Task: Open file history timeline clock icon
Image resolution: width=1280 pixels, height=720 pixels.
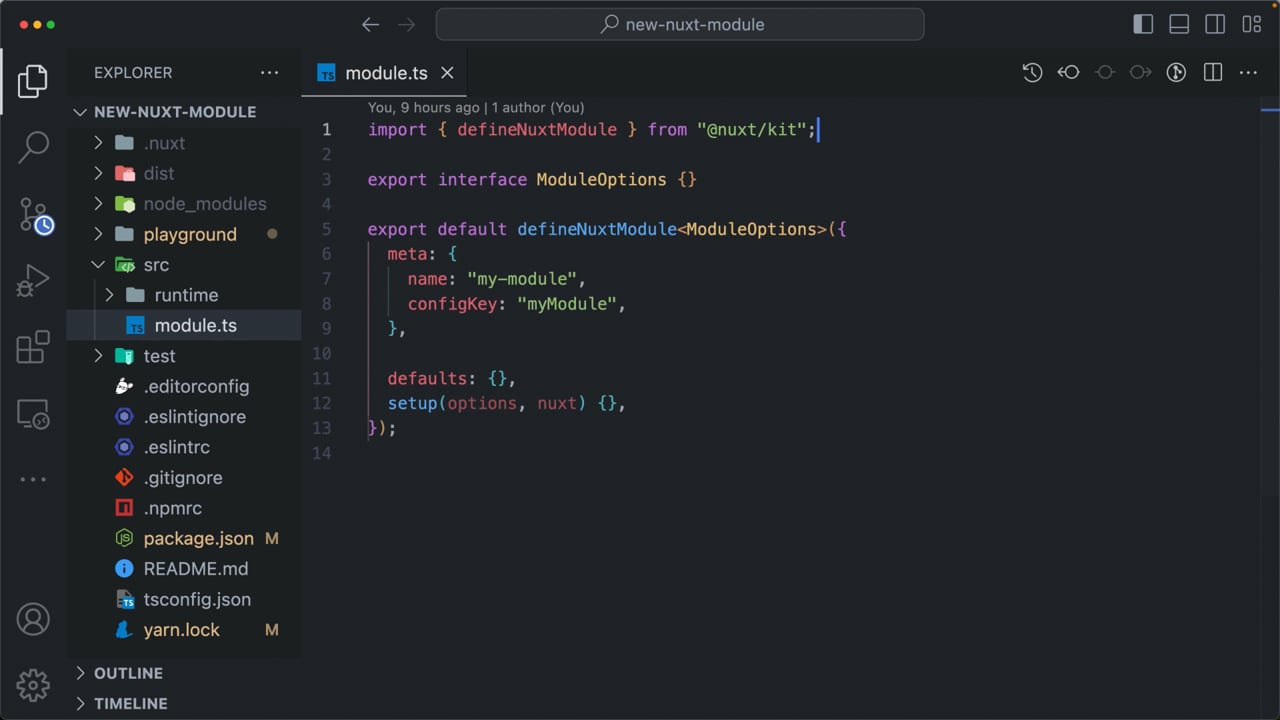Action: pos(1032,72)
